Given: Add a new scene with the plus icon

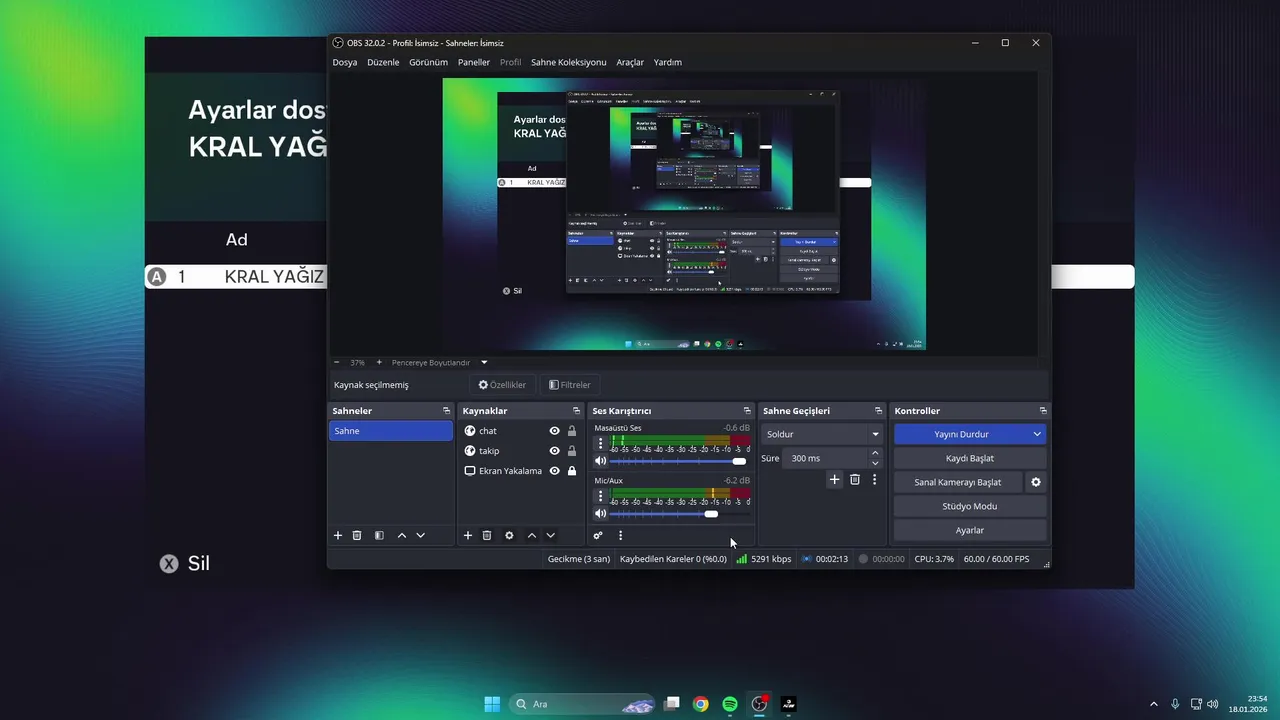Looking at the screenshot, I should coord(338,536).
